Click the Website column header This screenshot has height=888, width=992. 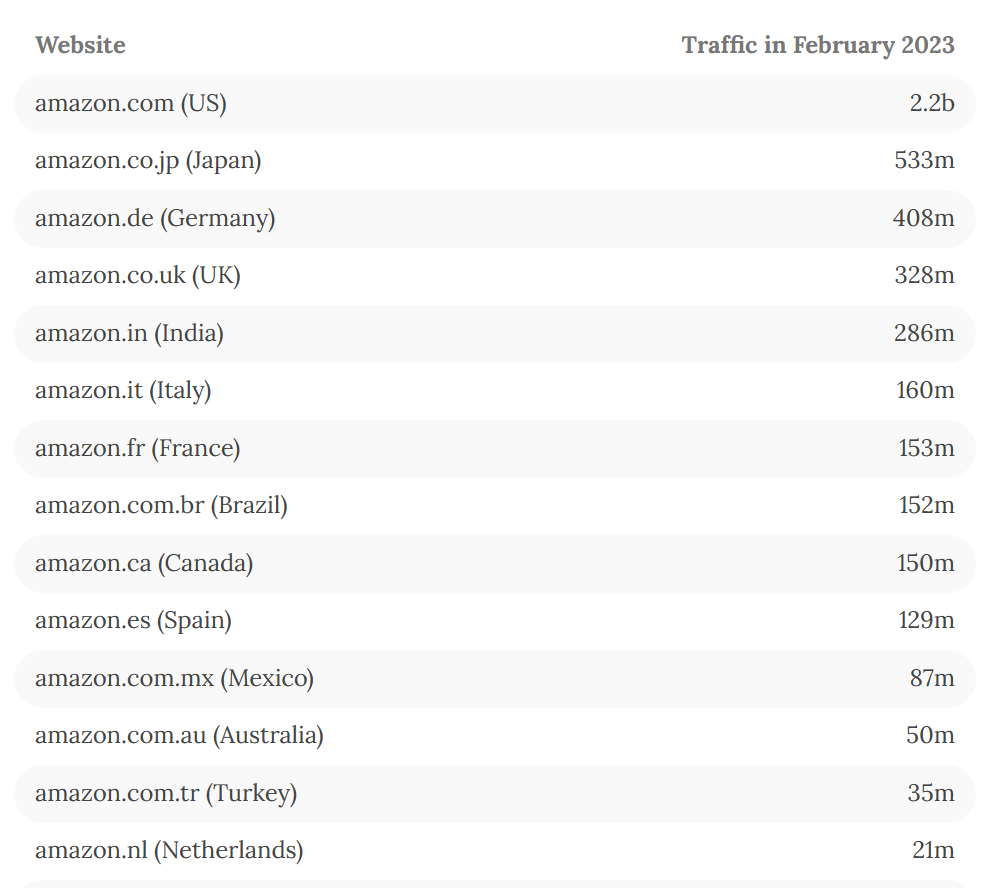tap(80, 45)
